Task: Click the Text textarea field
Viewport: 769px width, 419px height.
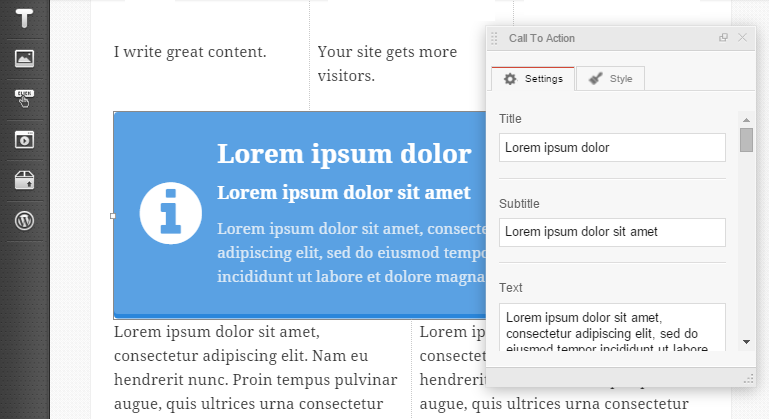Action: [612, 327]
